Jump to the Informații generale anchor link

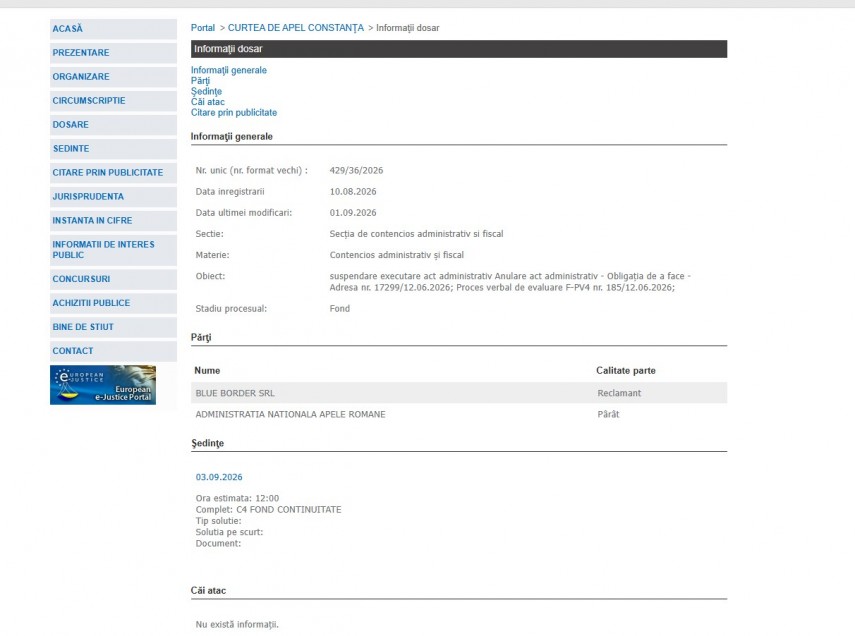(228, 70)
